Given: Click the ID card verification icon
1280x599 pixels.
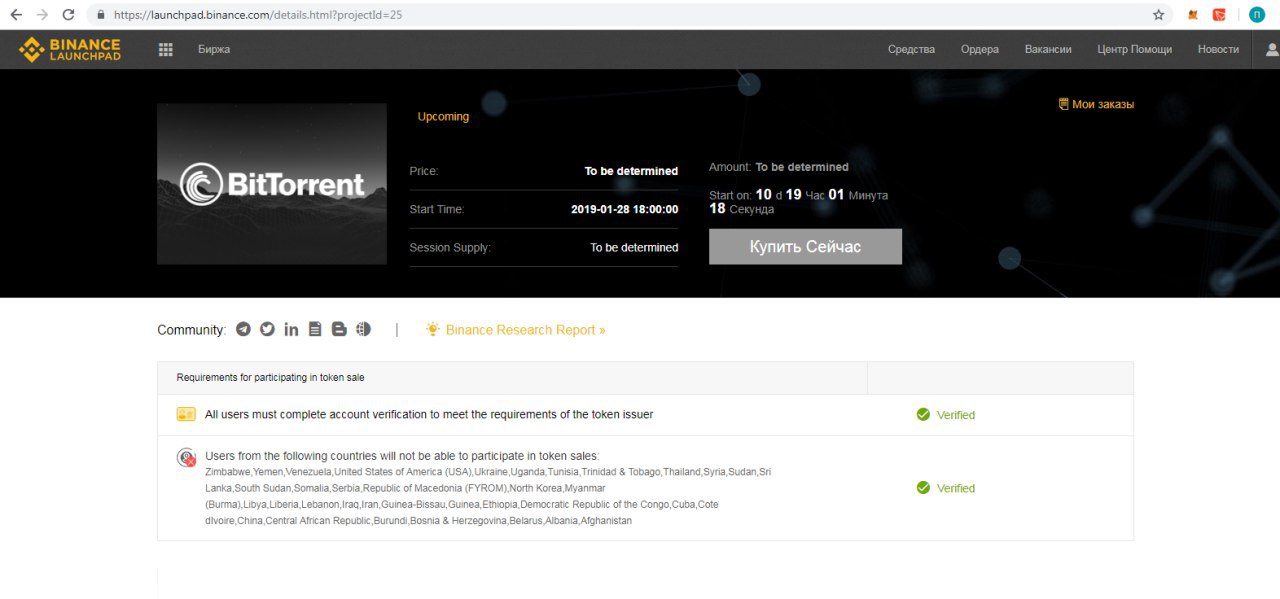Looking at the screenshot, I should (x=186, y=414).
